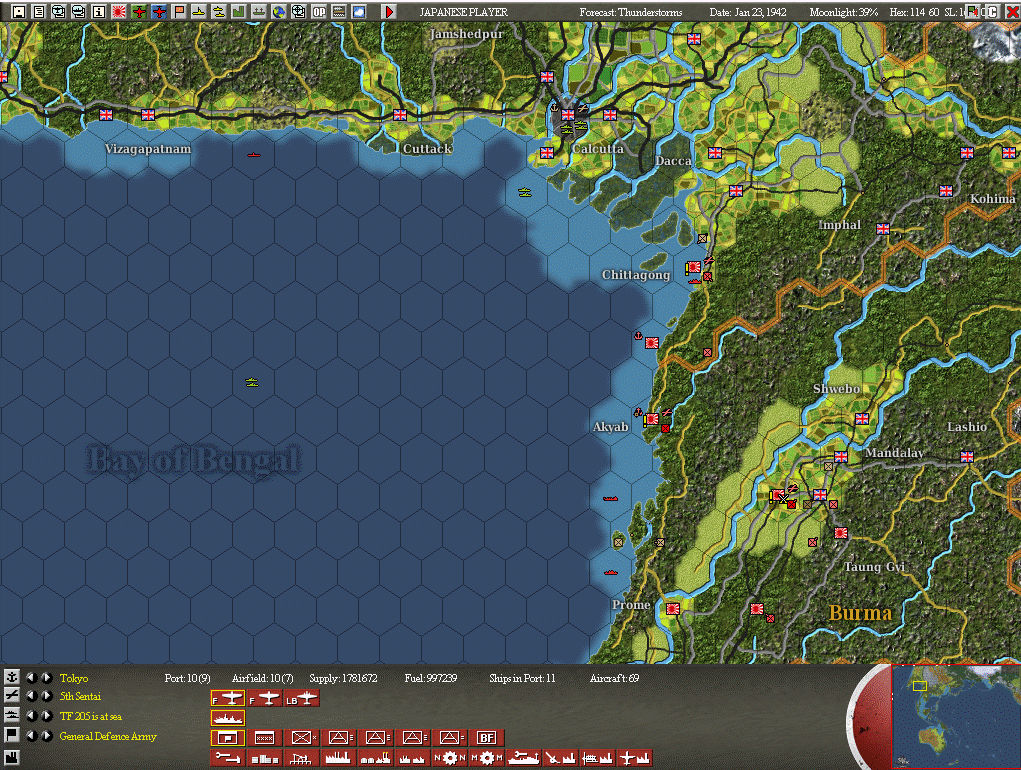Click the 'Fuel: 997239' readout
The width and height of the screenshot is (1021, 770).
point(430,678)
